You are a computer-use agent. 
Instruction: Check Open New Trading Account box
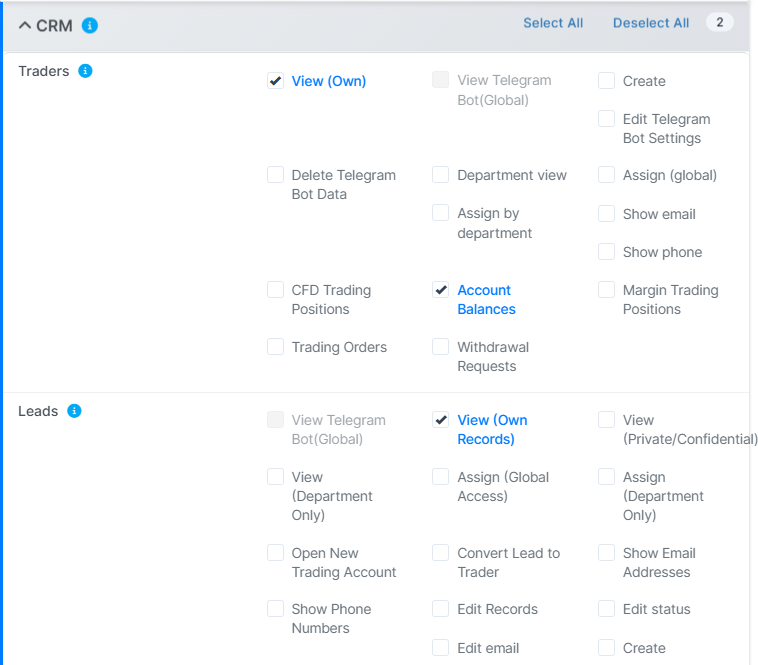pyautogui.click(x=276, y=553)
